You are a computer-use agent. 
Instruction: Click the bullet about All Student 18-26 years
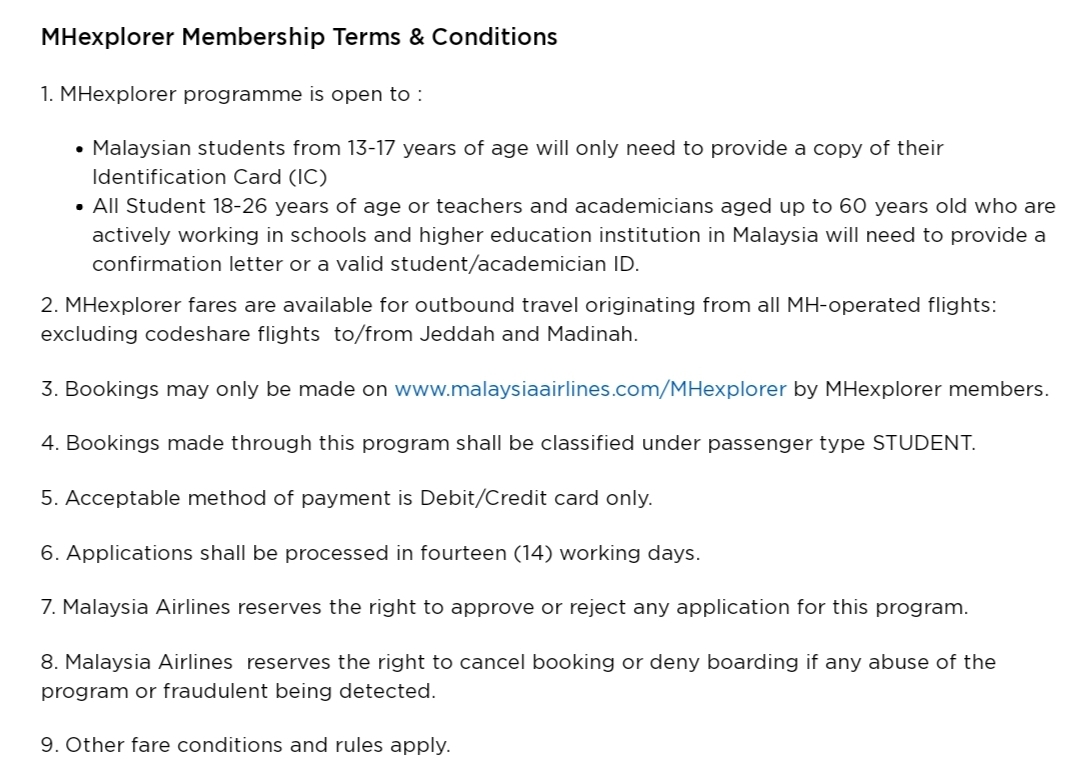tap(573, 206)
